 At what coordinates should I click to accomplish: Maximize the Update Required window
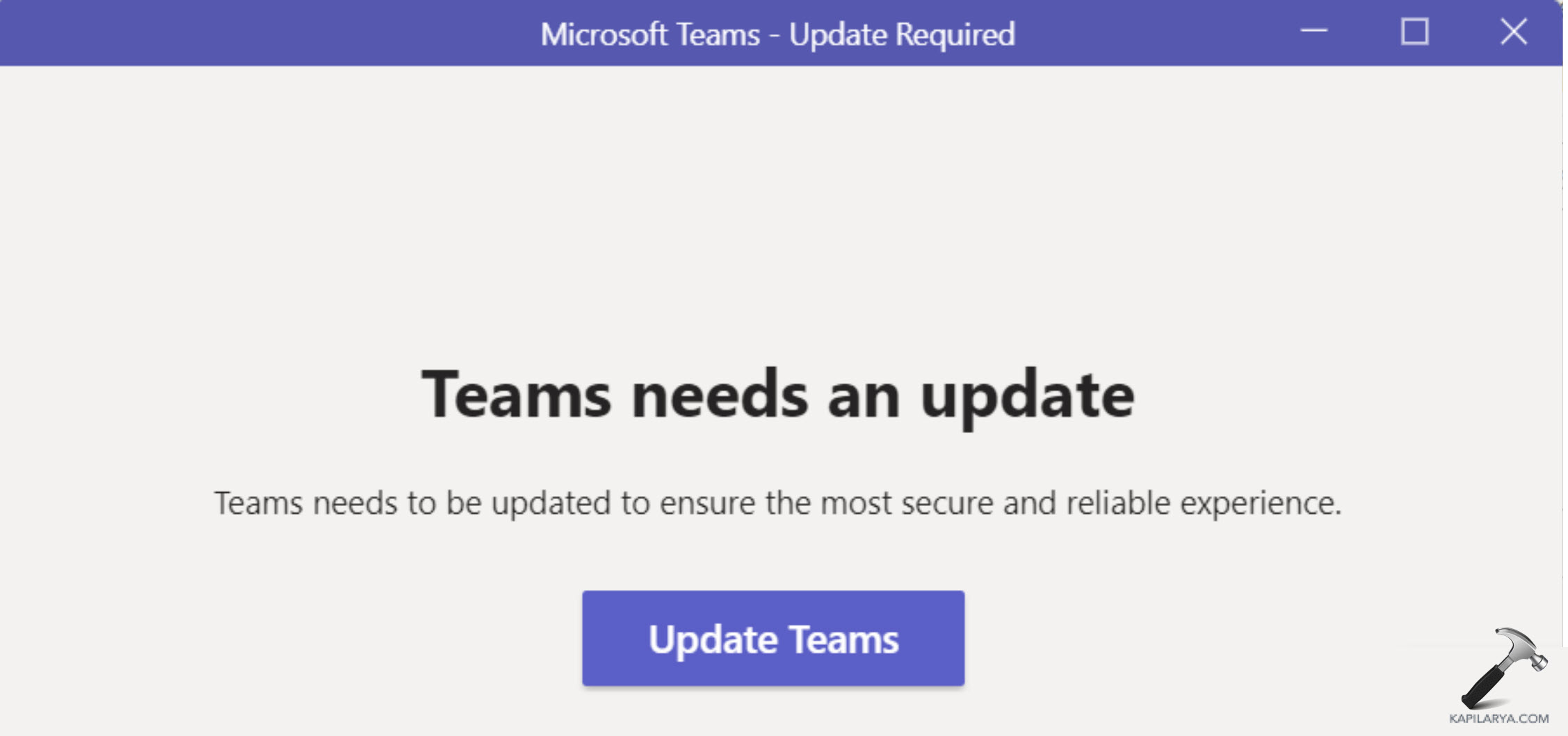[1414, 32]
